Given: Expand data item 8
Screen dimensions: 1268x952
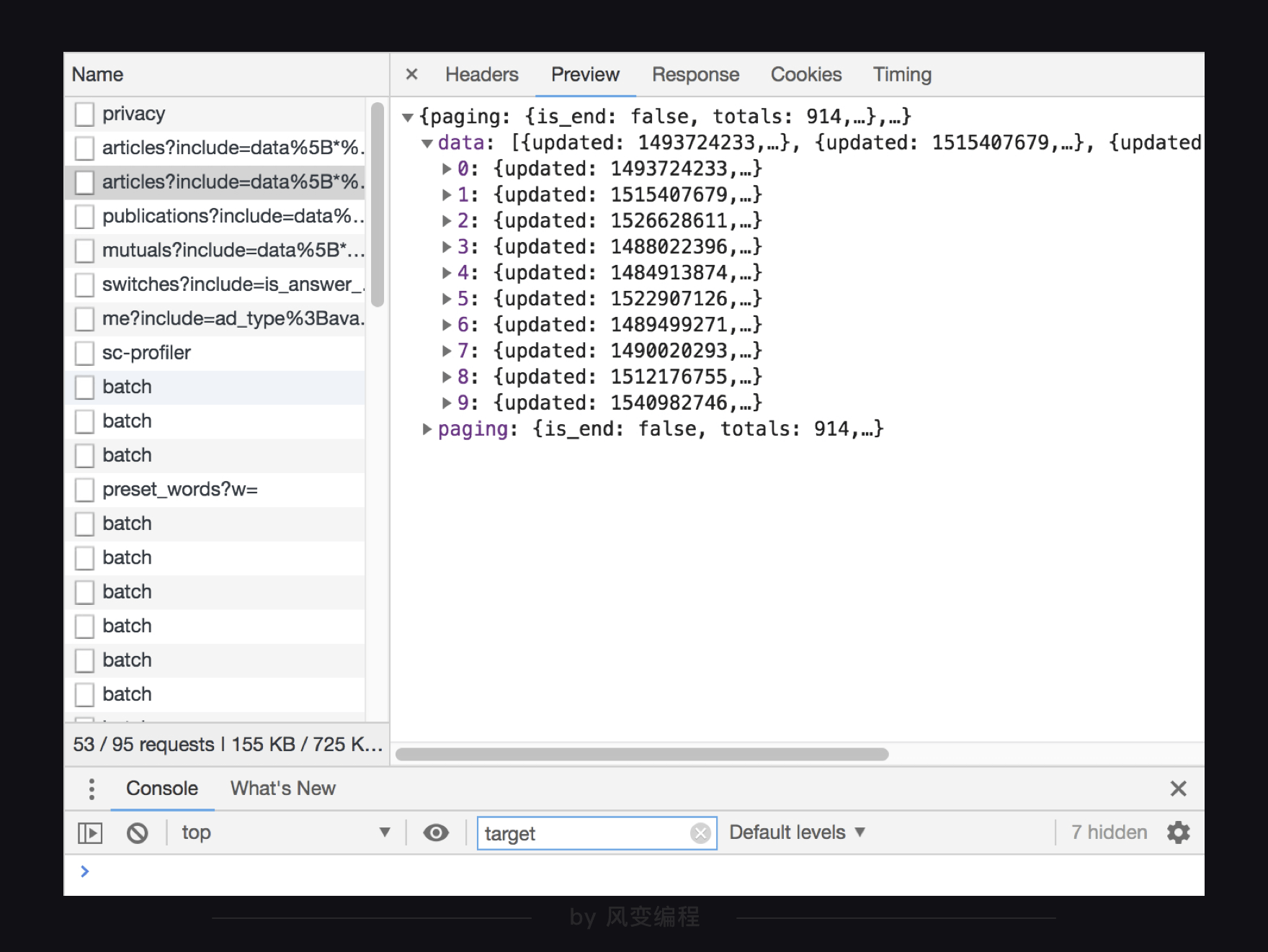Looking at the screenshot, I should [x=447, y=377].
